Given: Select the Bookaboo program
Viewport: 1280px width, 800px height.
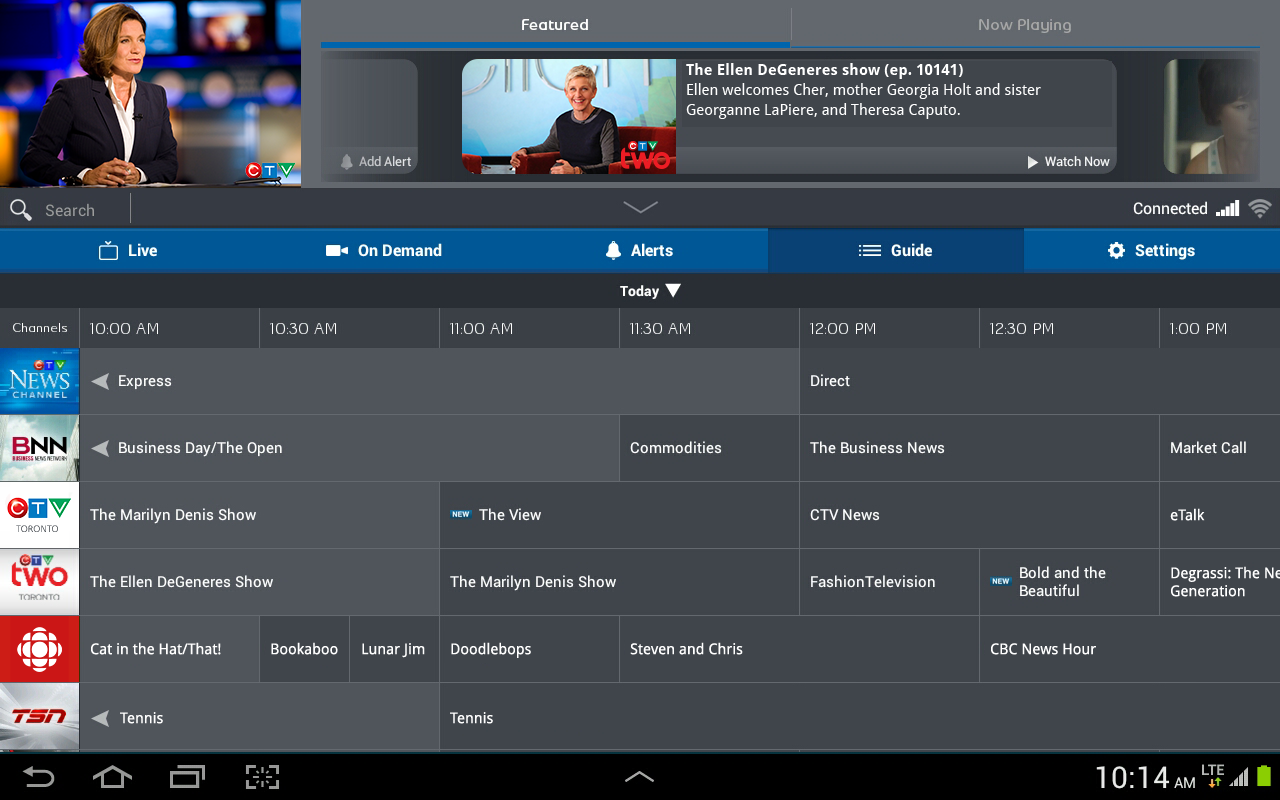Looking at the screenshot, I should (x=304, y=649).
